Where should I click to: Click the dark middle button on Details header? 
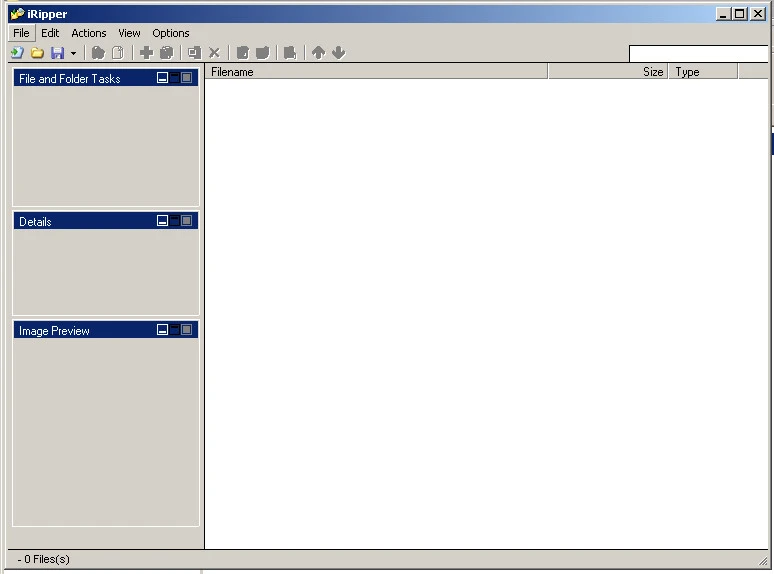[174, 221]
